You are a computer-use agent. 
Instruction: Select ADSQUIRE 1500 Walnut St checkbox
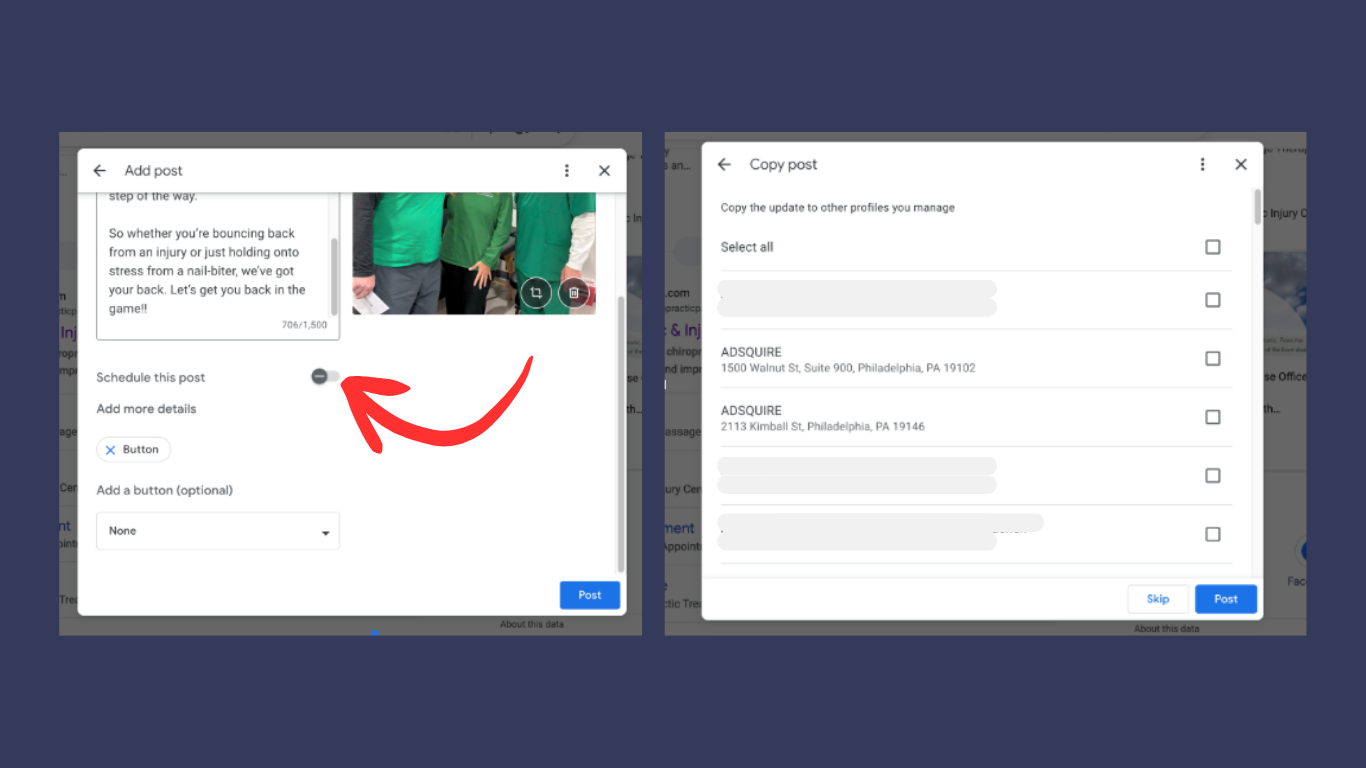[x=1213, y=359]
